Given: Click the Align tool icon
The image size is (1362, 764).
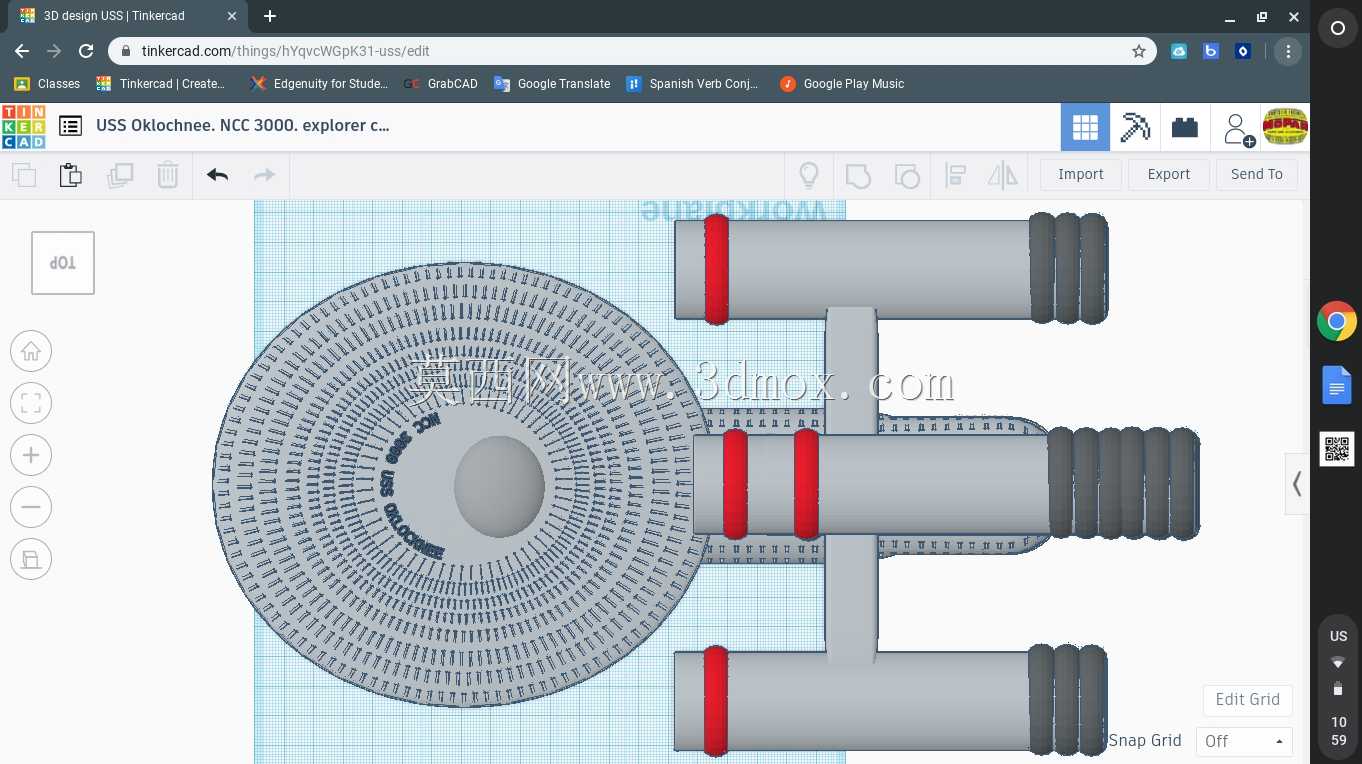Looking at the screenshot, I should (x=955, y=176).
